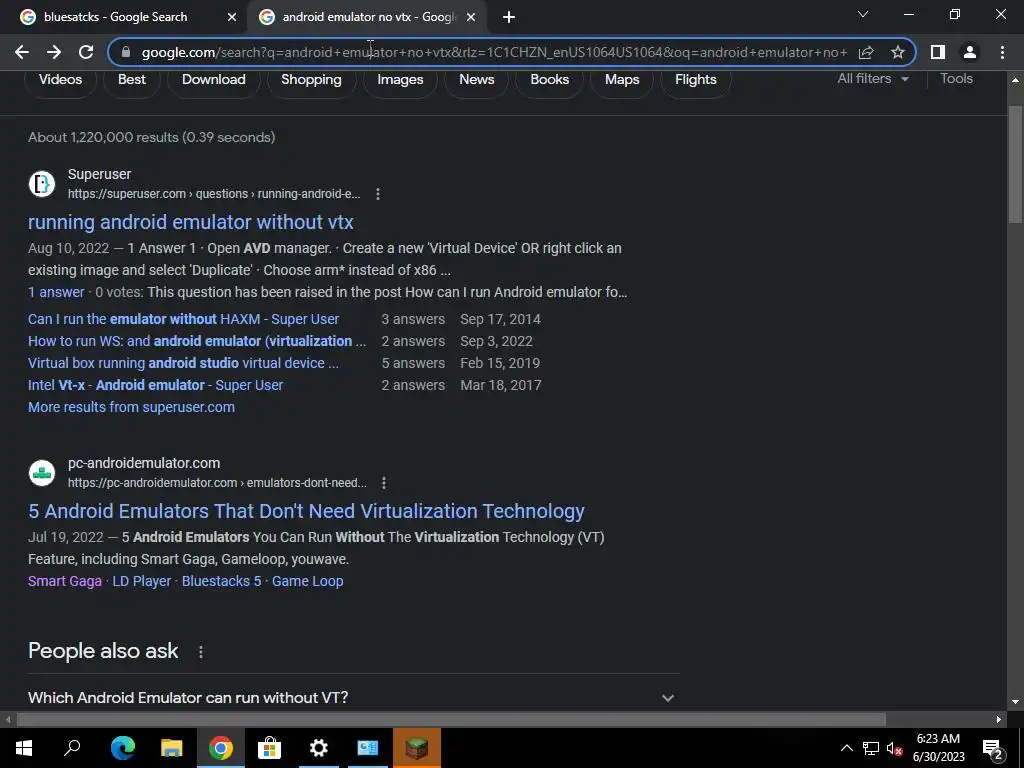Open the tab search dropdown arrow
The image size is (1024, 768).
[x=863, y=14]
